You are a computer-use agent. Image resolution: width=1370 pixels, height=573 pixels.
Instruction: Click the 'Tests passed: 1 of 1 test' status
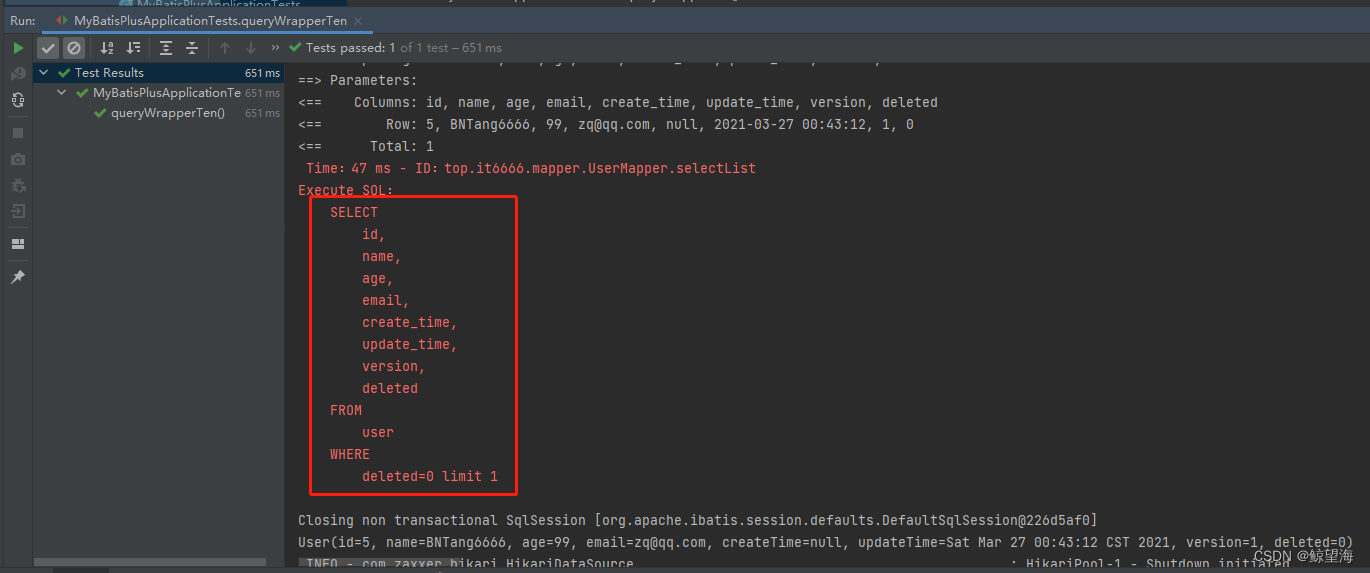pos(395,47)
